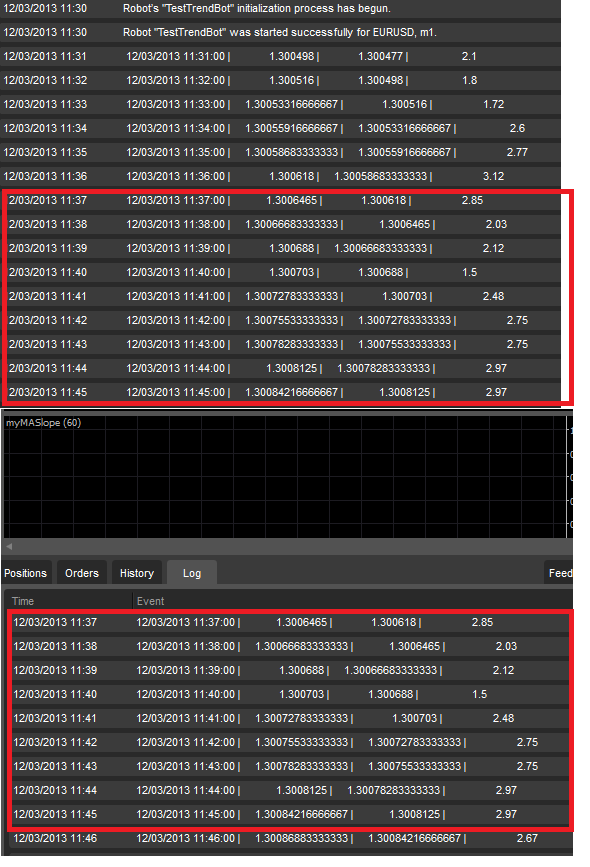Switch to the Positions tab

26,573
